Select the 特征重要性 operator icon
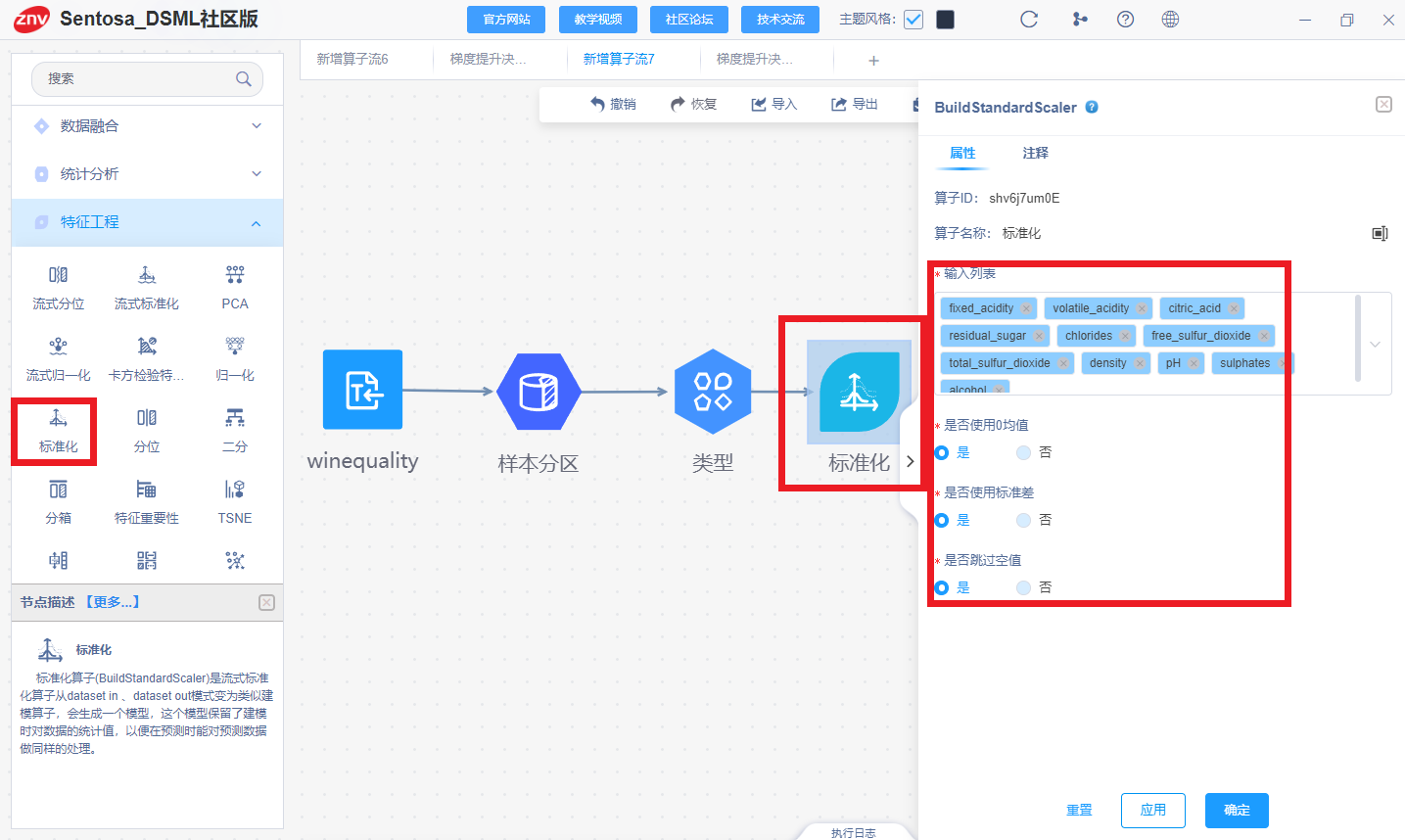The width and height of the screenshot is (1405, 840). pos(147,490)
